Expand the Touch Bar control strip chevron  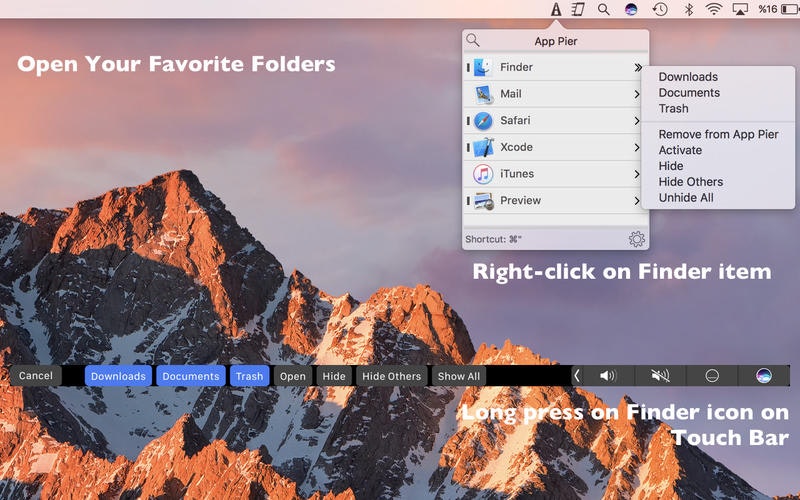(577, 376)
